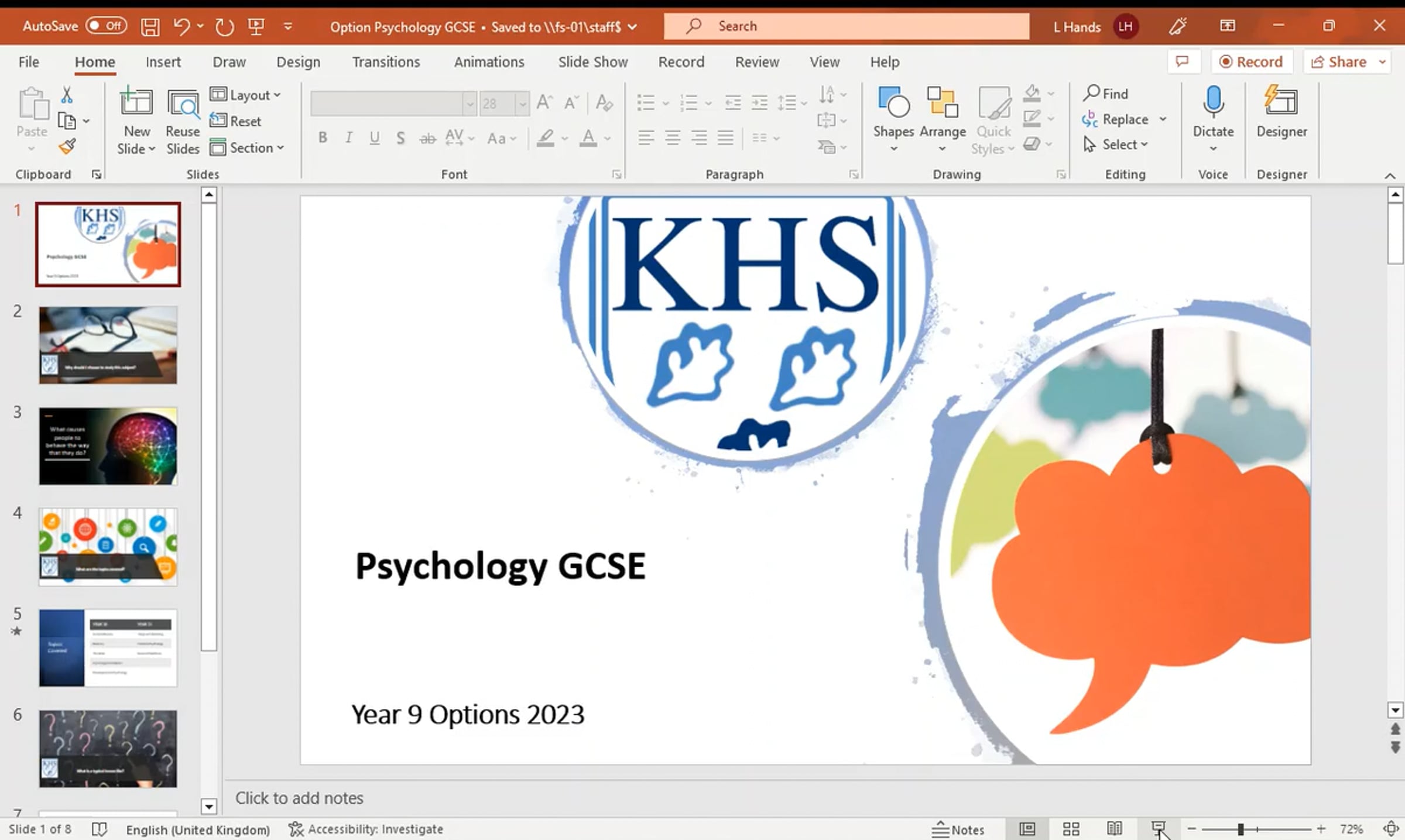Center-align the paragraph text

pyautogui.click(x=673, y=138)
